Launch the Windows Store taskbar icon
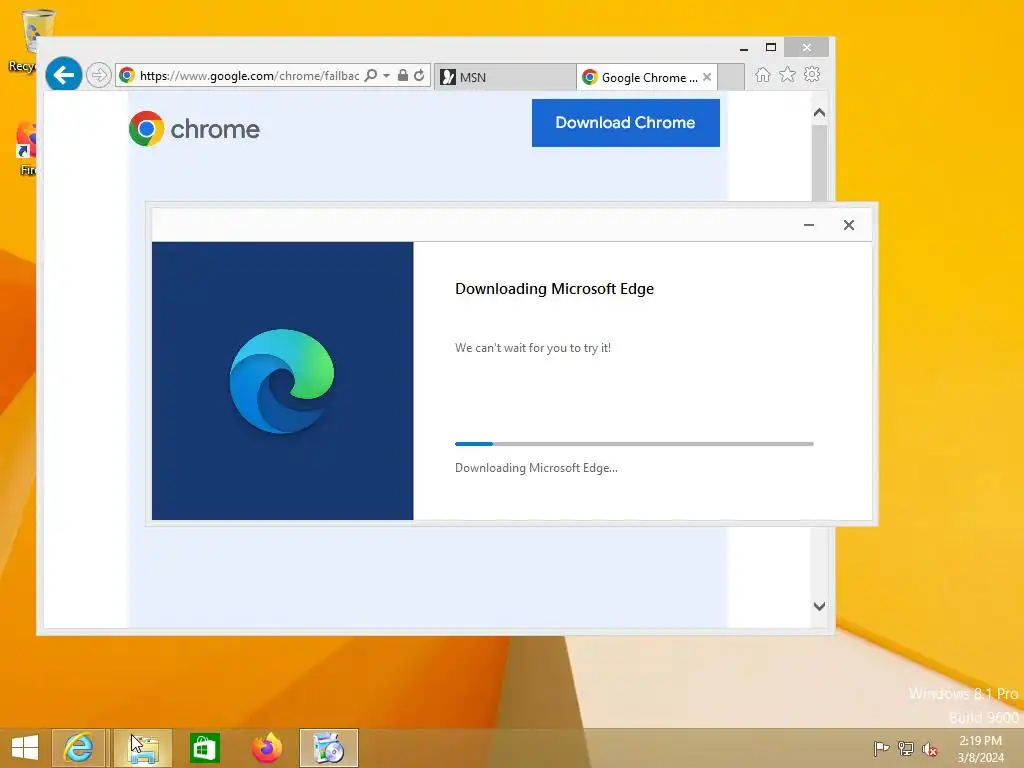This screenshot has height=768, width=1024. point(204,748)
